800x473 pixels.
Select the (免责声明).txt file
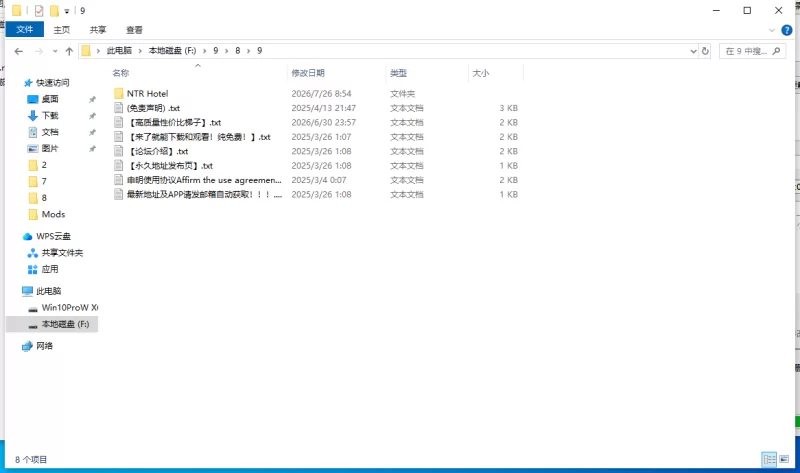[x=153, y=108]
